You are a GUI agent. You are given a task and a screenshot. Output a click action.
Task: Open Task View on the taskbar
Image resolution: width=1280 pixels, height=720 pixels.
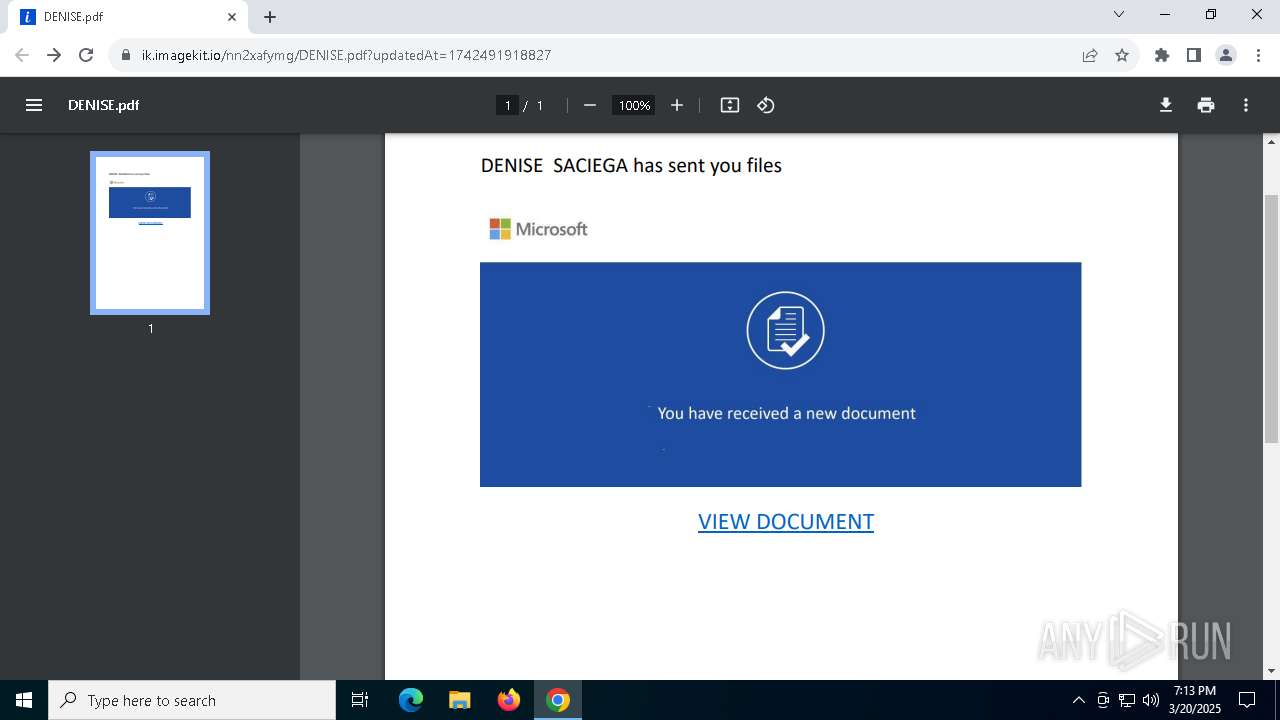(x=360, y=700)
